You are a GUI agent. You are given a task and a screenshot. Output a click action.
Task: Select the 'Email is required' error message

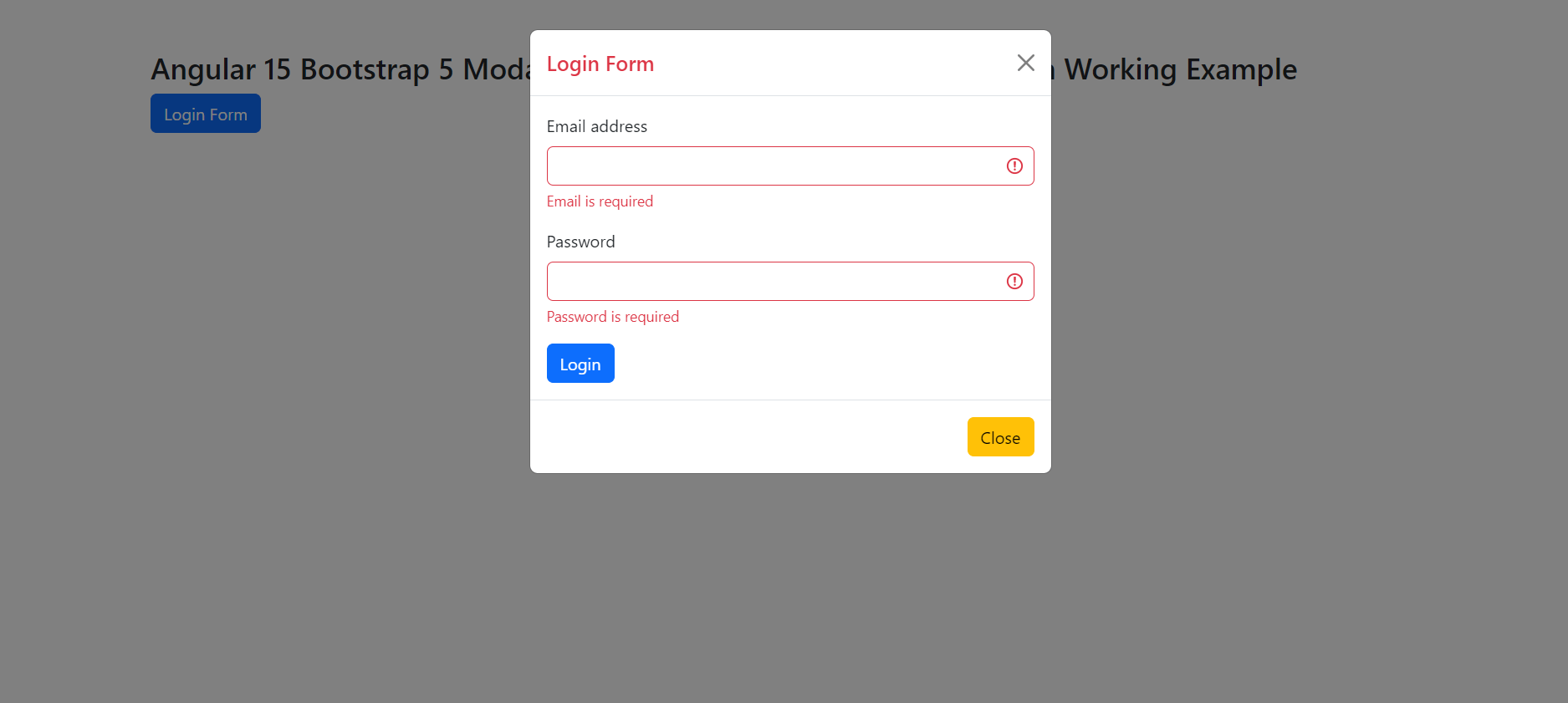pyautogui.click(x=600, y=201)
